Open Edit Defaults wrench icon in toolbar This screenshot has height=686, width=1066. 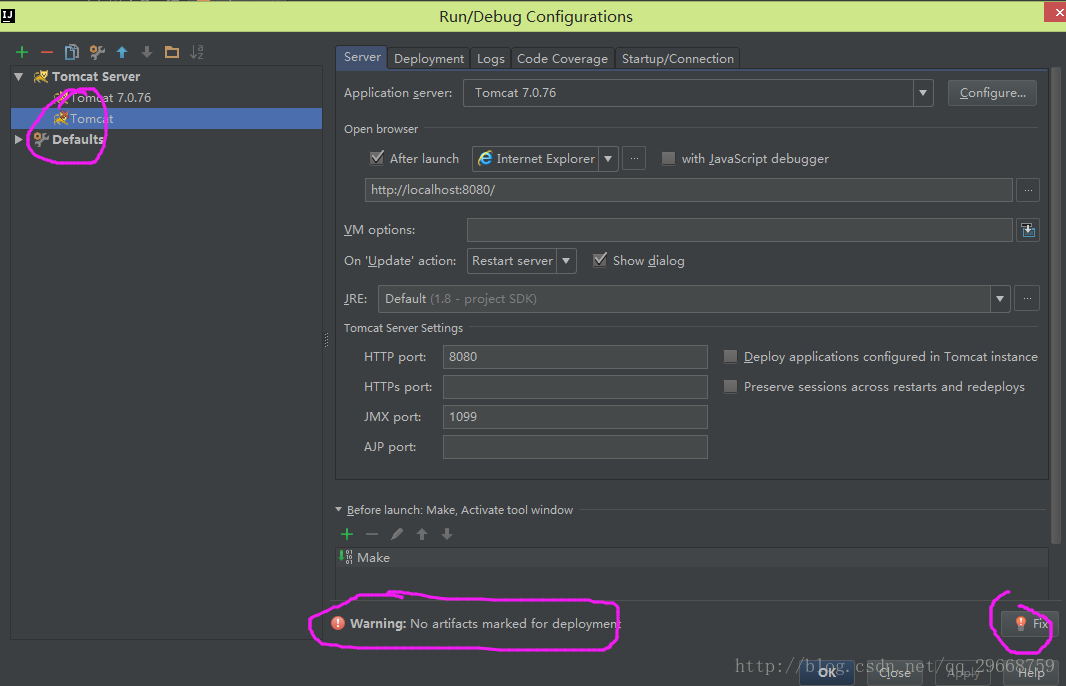(x=97, y=52)
